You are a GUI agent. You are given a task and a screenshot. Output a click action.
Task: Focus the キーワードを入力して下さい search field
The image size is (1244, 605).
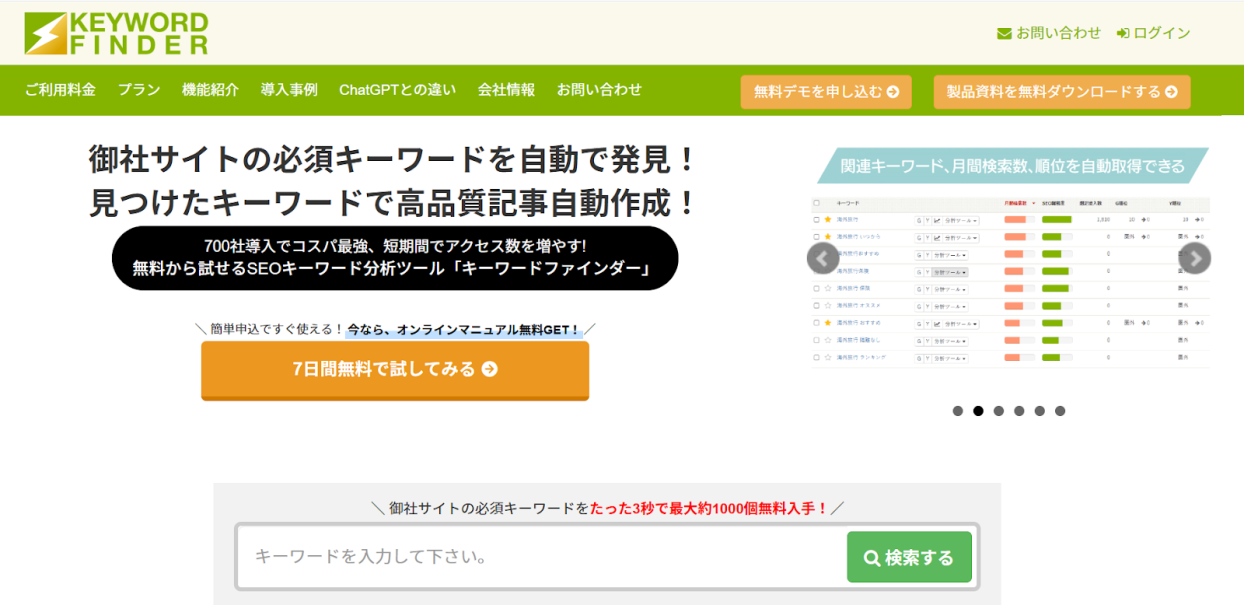pos(540,557)
